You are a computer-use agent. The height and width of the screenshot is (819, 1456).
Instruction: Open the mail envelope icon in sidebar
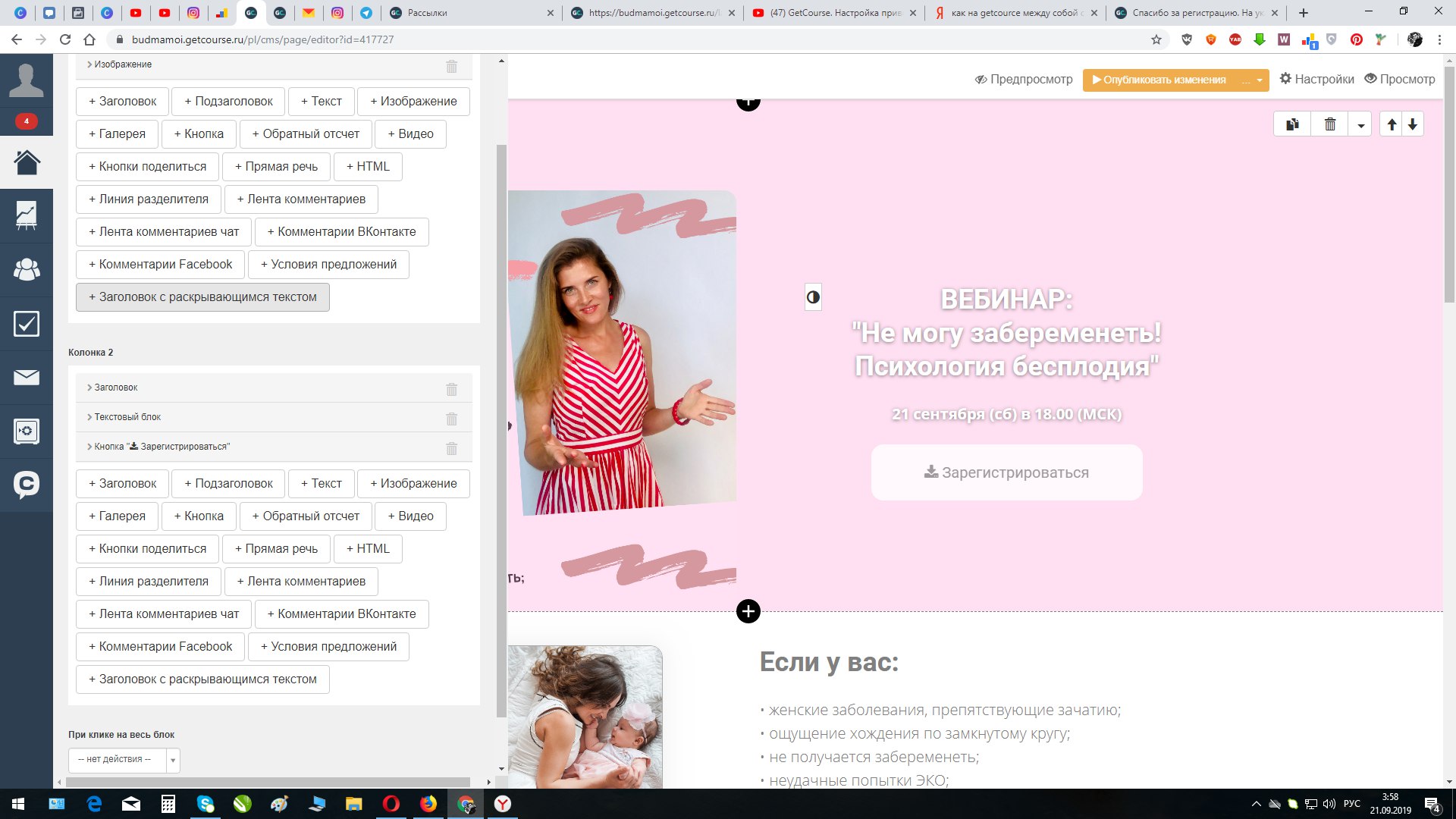(x=27, y=377)
